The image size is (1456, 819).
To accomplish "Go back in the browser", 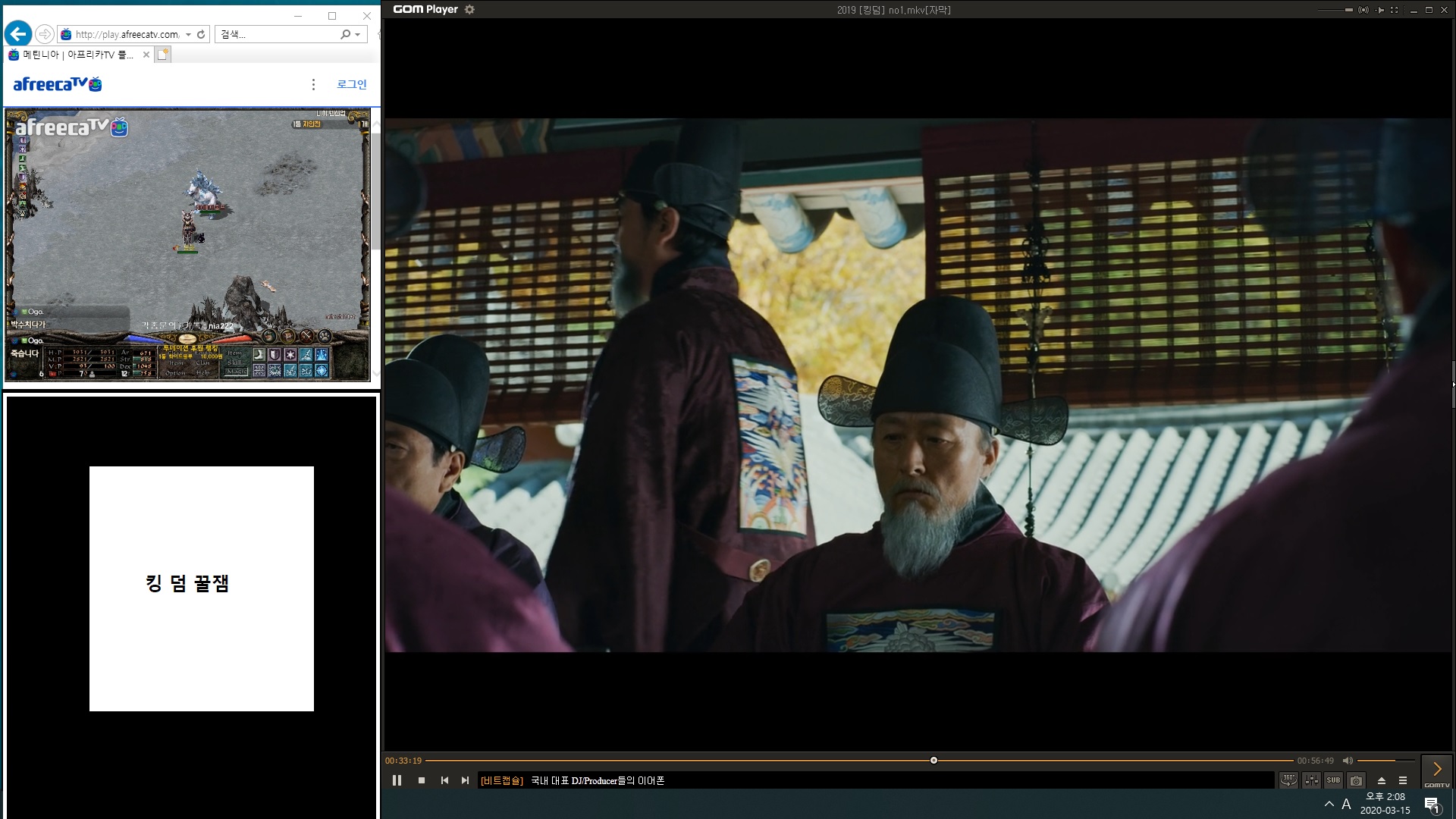I will click(18, 33).
